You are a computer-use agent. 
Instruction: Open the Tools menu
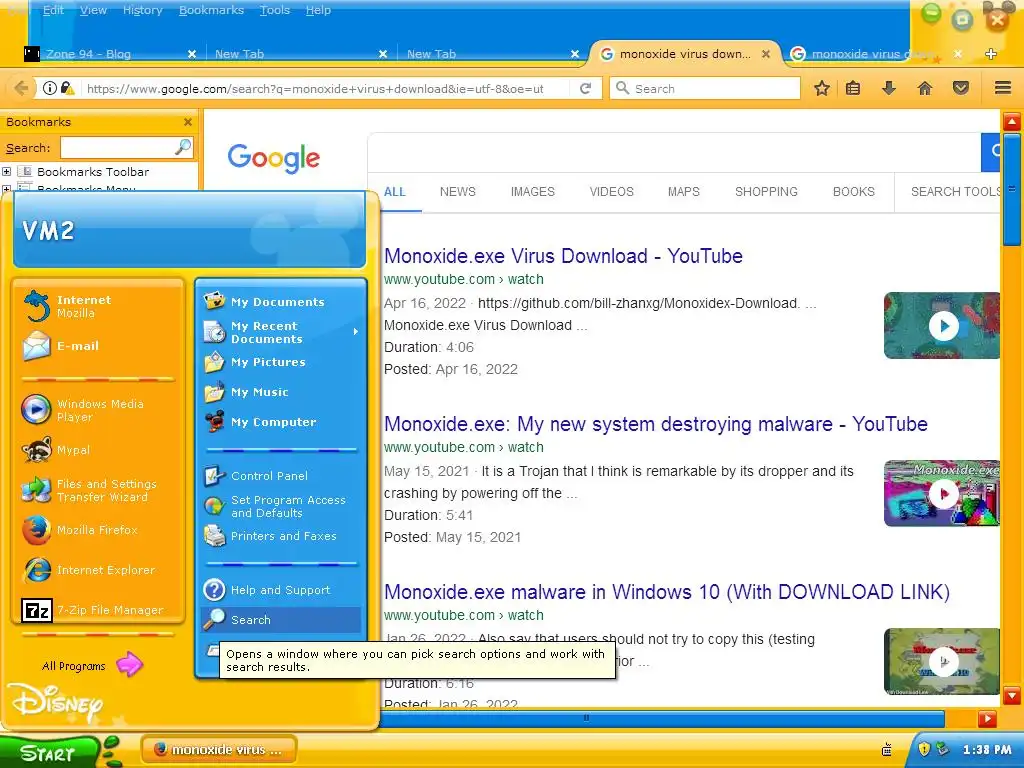274,10
